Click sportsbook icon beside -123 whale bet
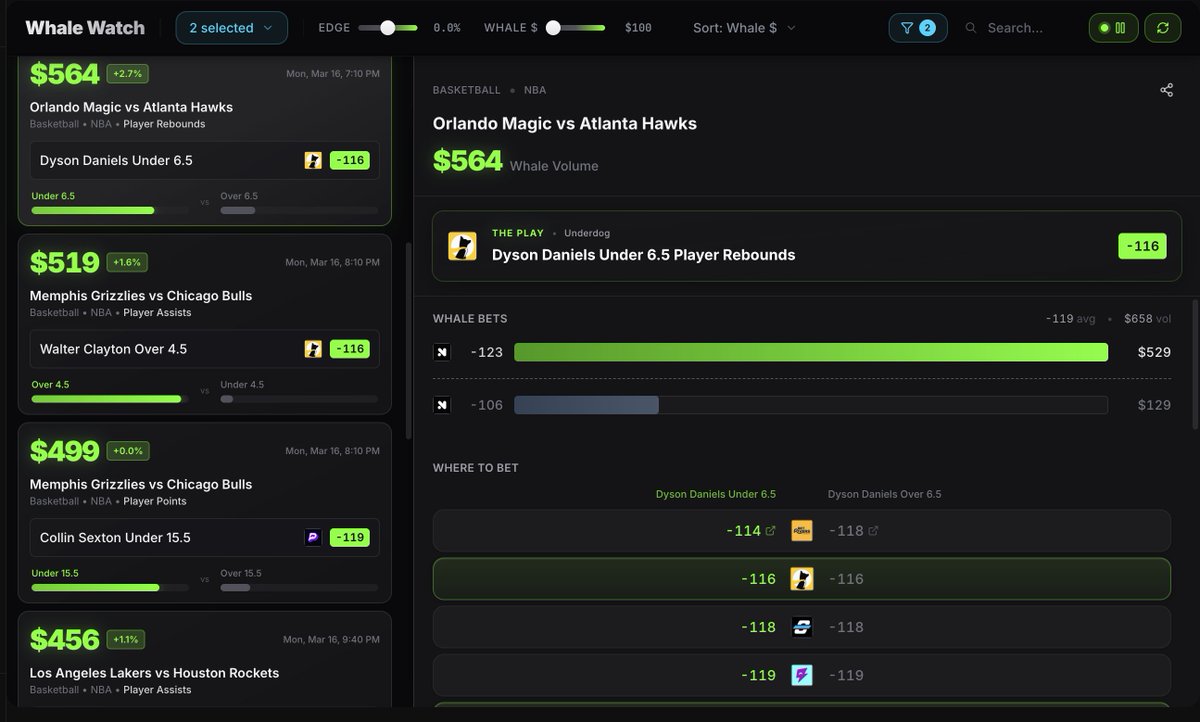 pos(442,352)
